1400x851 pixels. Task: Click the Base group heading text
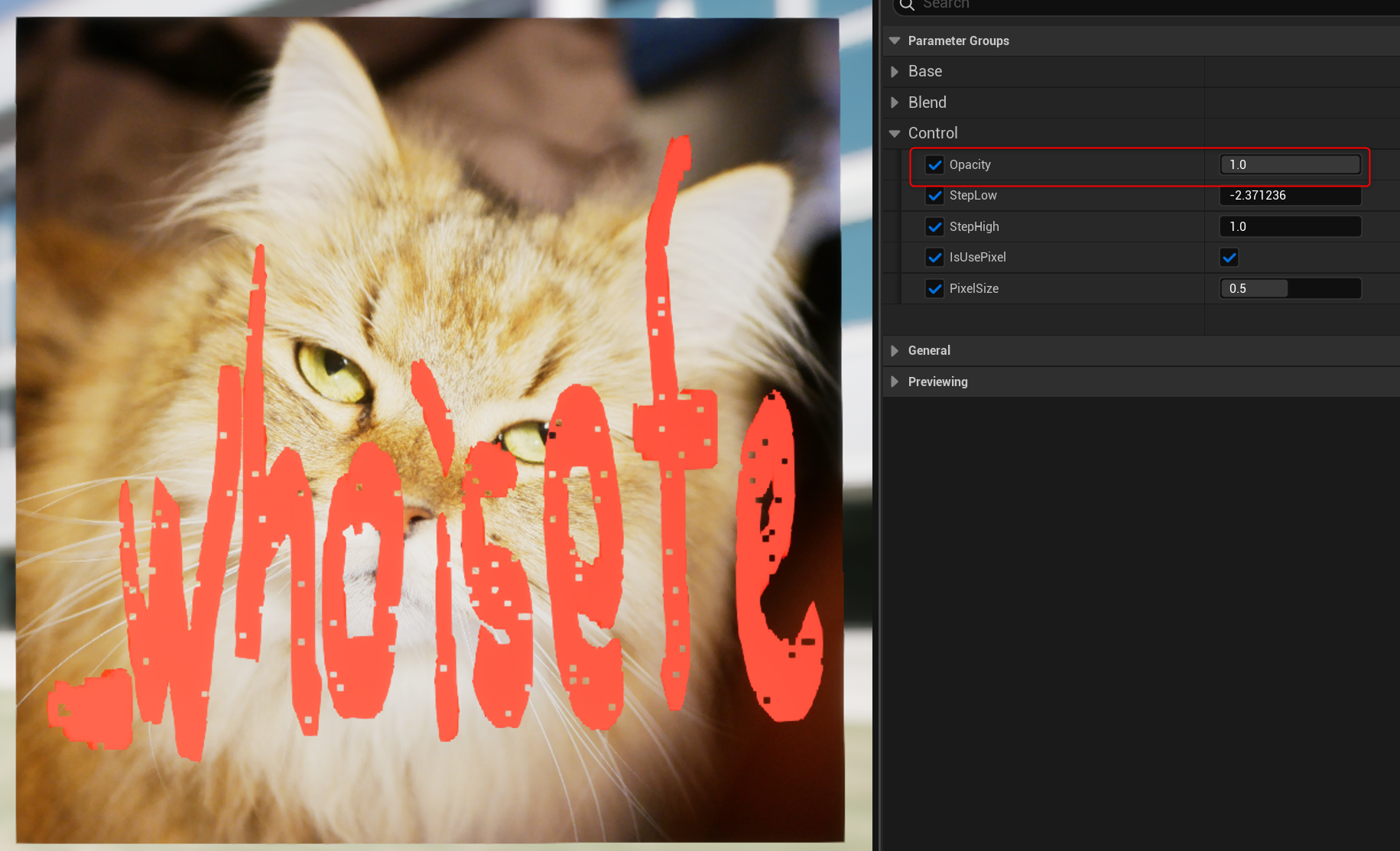coord(924,71)
